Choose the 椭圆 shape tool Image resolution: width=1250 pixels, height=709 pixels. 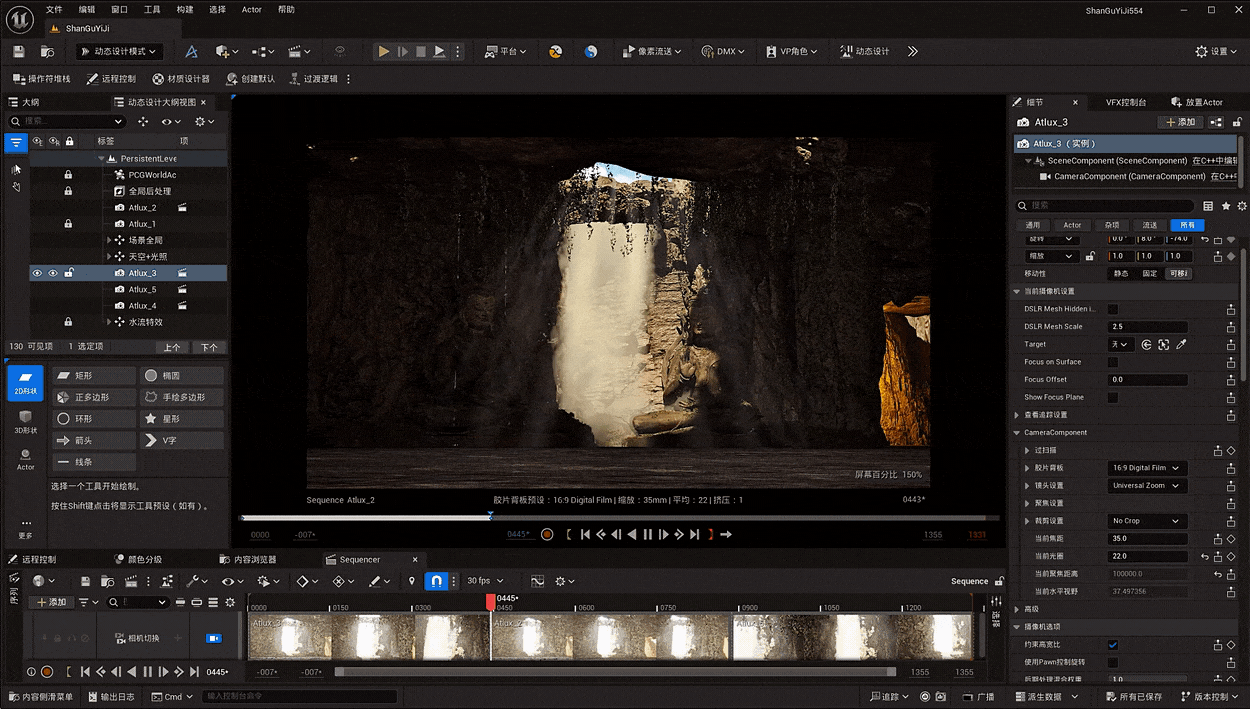point(181,376)
